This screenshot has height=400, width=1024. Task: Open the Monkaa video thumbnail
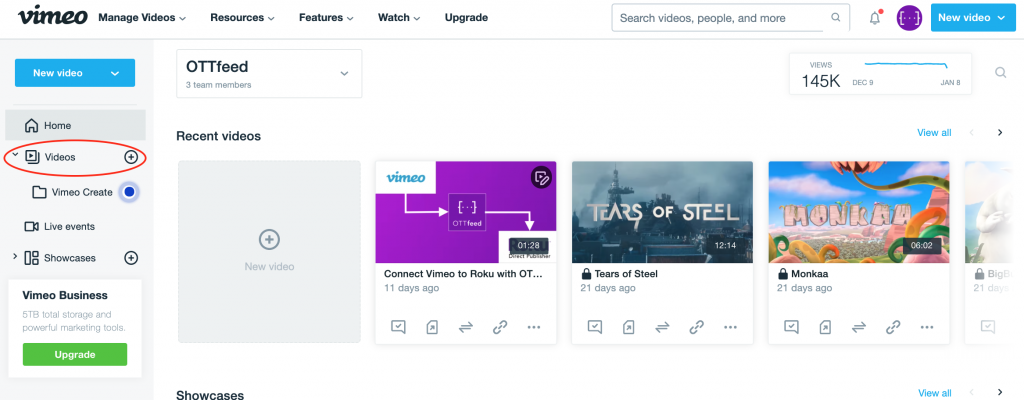pos(858,211)
